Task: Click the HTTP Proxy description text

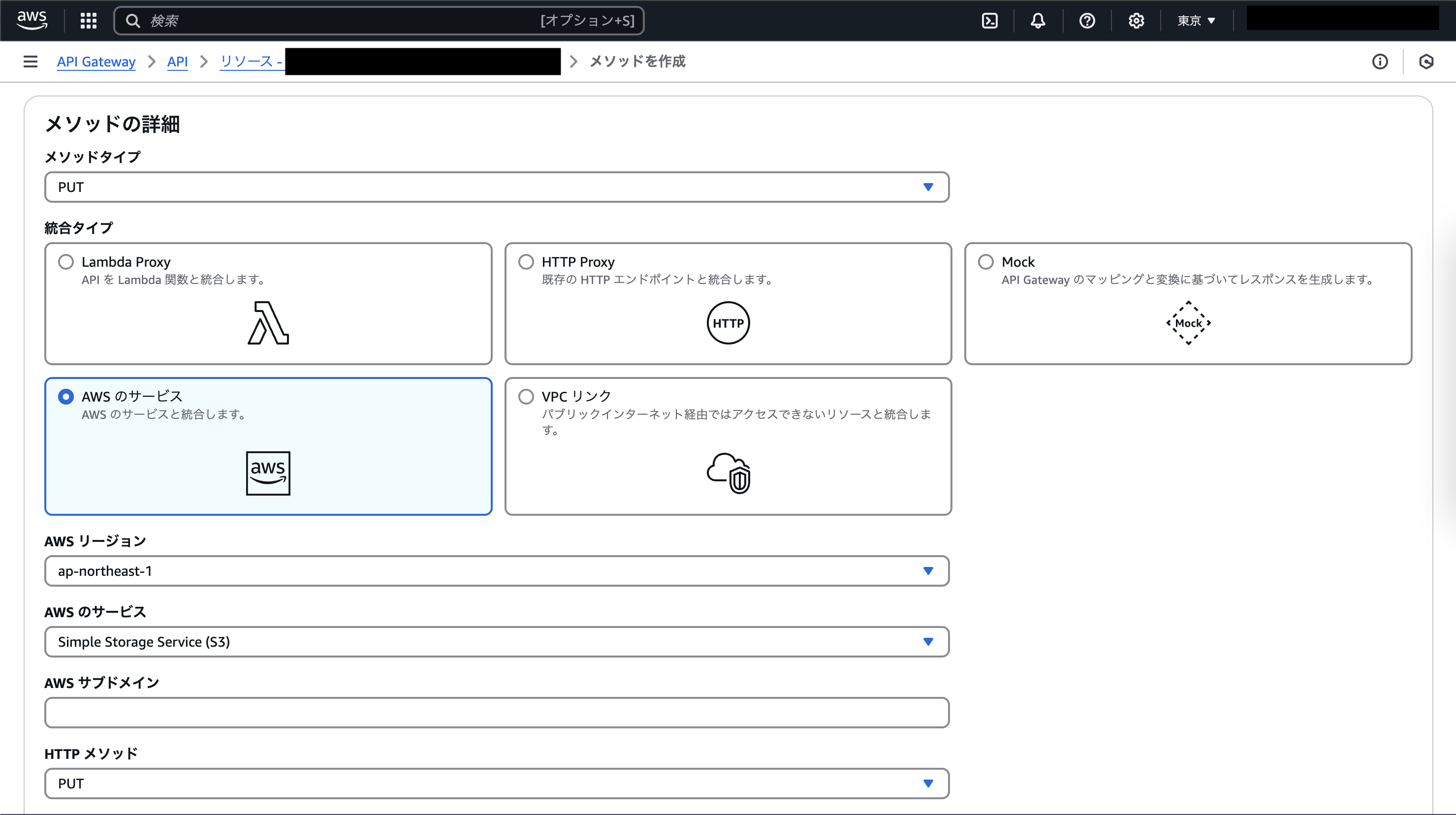Action: point(657,279)
